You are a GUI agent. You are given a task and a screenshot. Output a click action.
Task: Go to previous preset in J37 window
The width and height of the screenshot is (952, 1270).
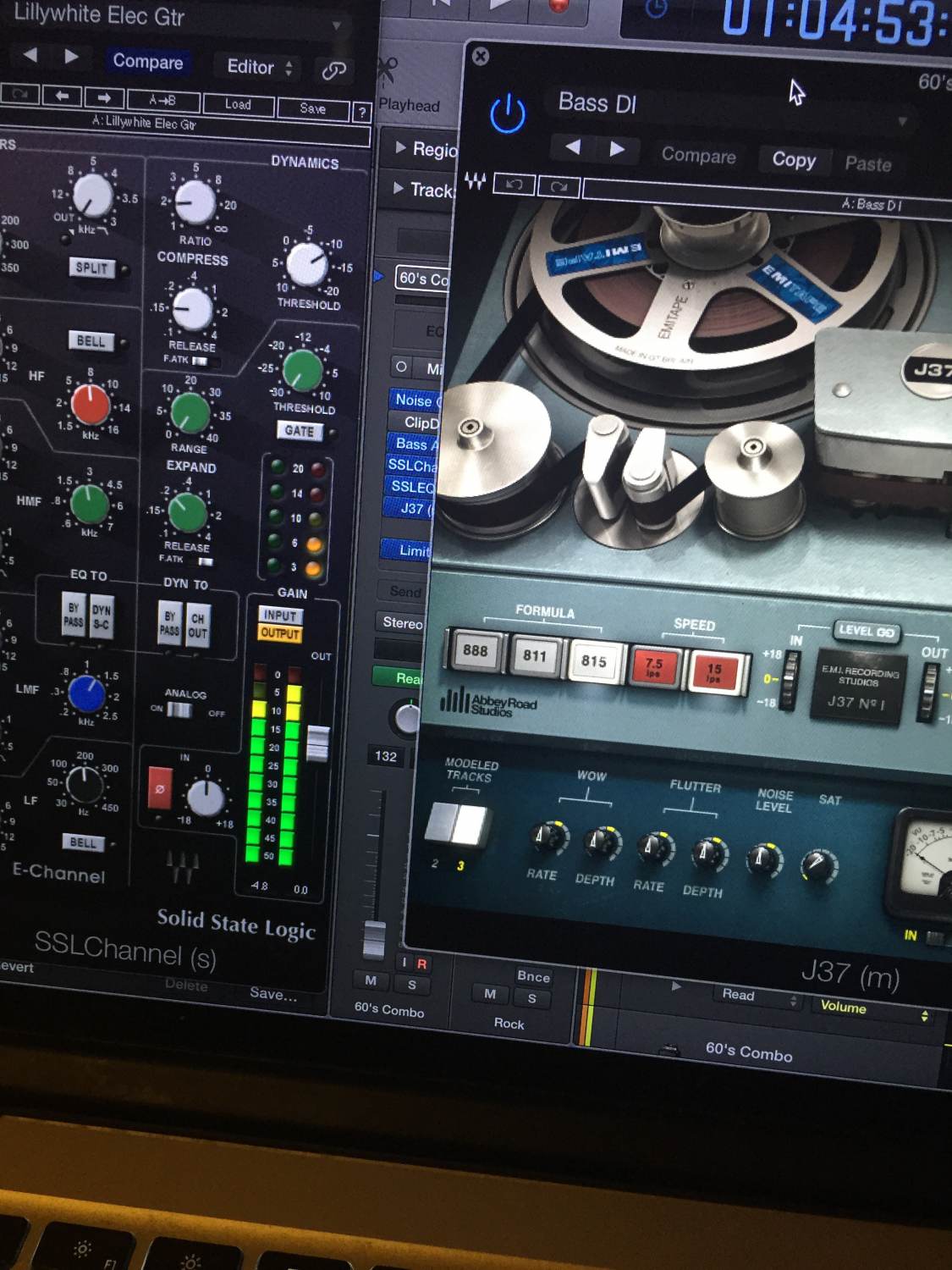coord(573,146)
